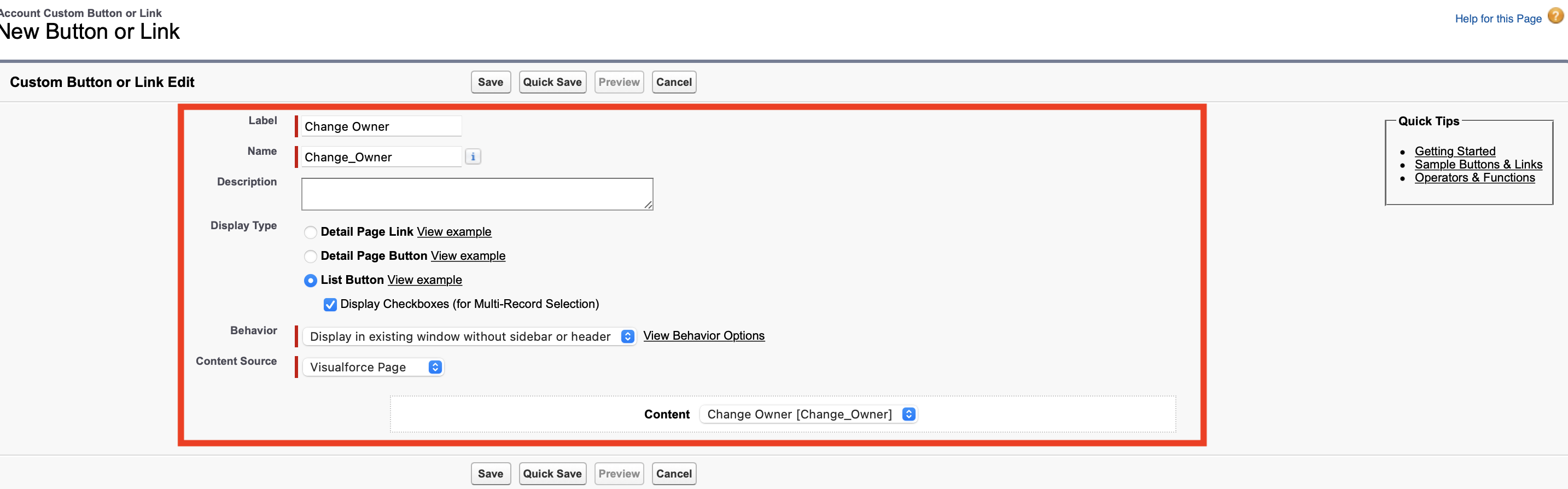Open Sample Buttons & Links tip
This screenshot has height=489, width=1568.
point(1478,165)
